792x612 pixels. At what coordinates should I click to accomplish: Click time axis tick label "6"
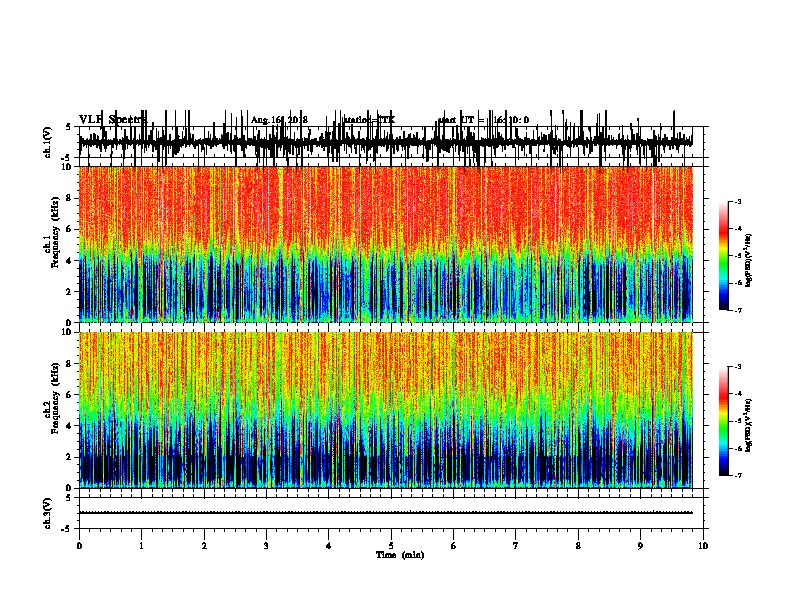[x=453, y=546]
